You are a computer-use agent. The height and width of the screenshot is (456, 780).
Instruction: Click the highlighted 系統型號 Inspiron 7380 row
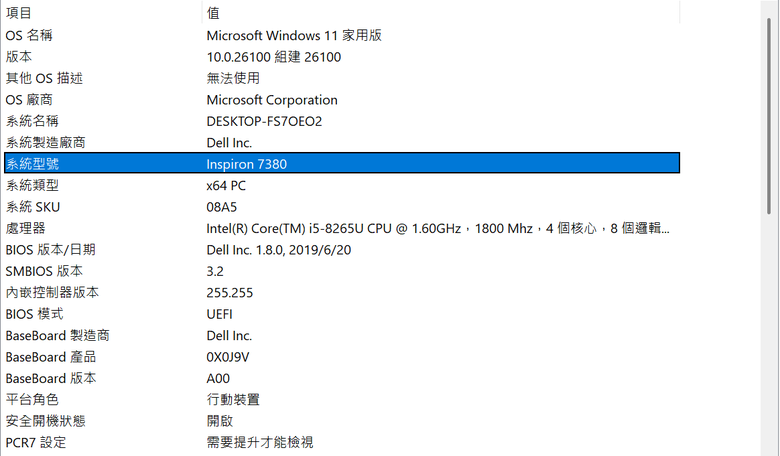pyautogui.click(x=342, y=164)
